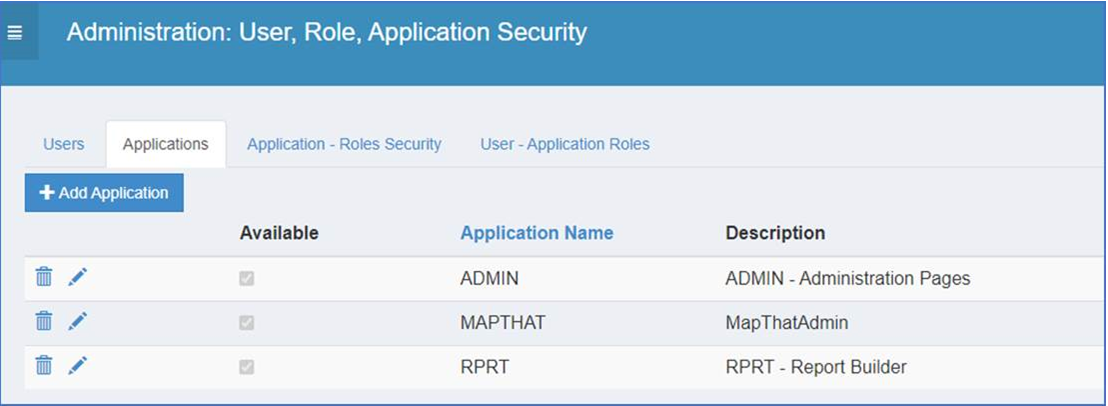Select the ADMIN application name cell
This screenshot has width=1108, height=406.
[x=489, y=278]
